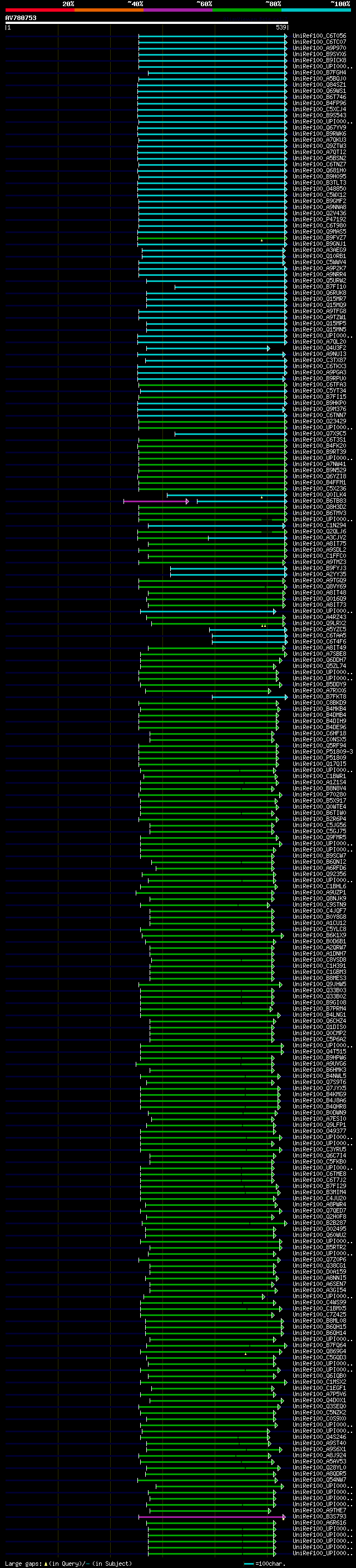Open hit UniRef100_P47192
The height and width of the screenshot is (1568, 356).
pyautogui.click(x=319, y=219)
